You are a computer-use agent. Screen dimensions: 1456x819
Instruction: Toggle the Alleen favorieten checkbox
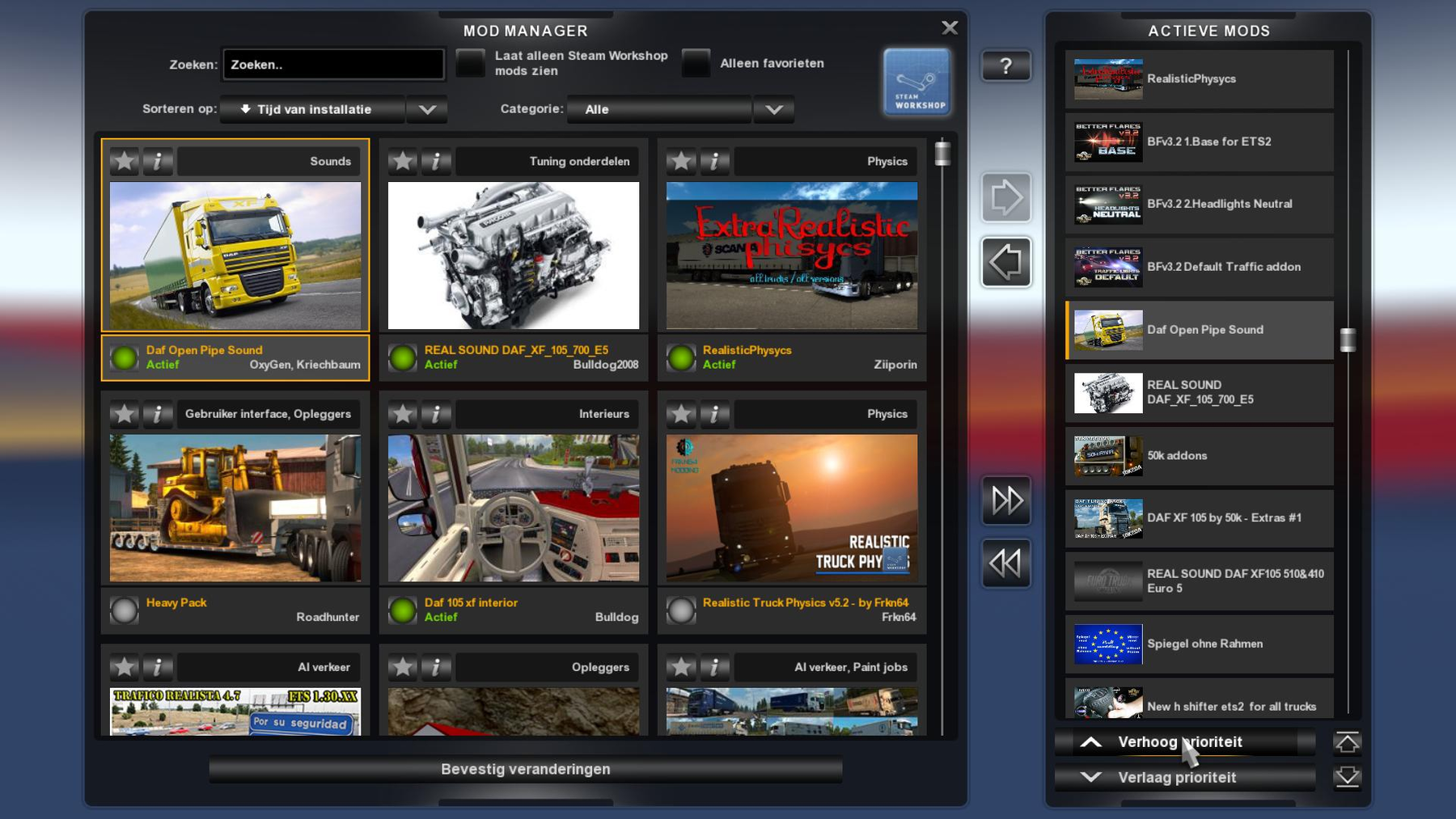click(696, 63)
